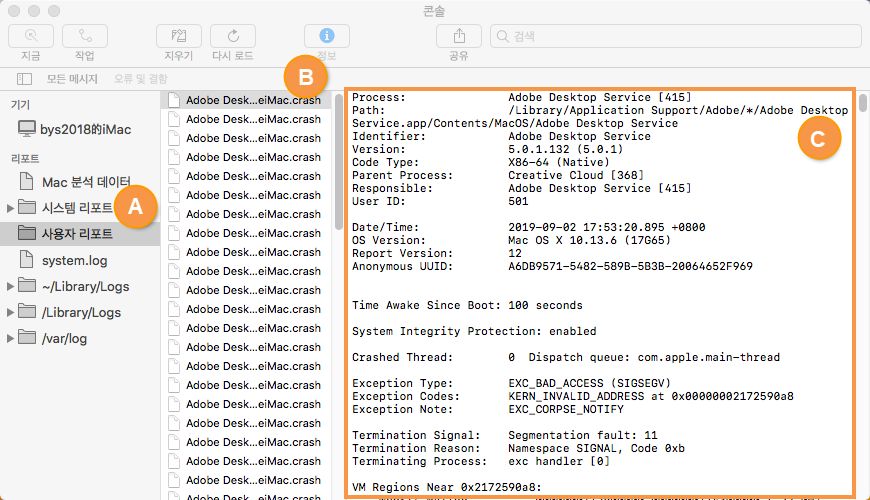Click 'OS Version:' line in report
Image resolution: width=870 pixels, height=500 pixels.
point(511,240)
